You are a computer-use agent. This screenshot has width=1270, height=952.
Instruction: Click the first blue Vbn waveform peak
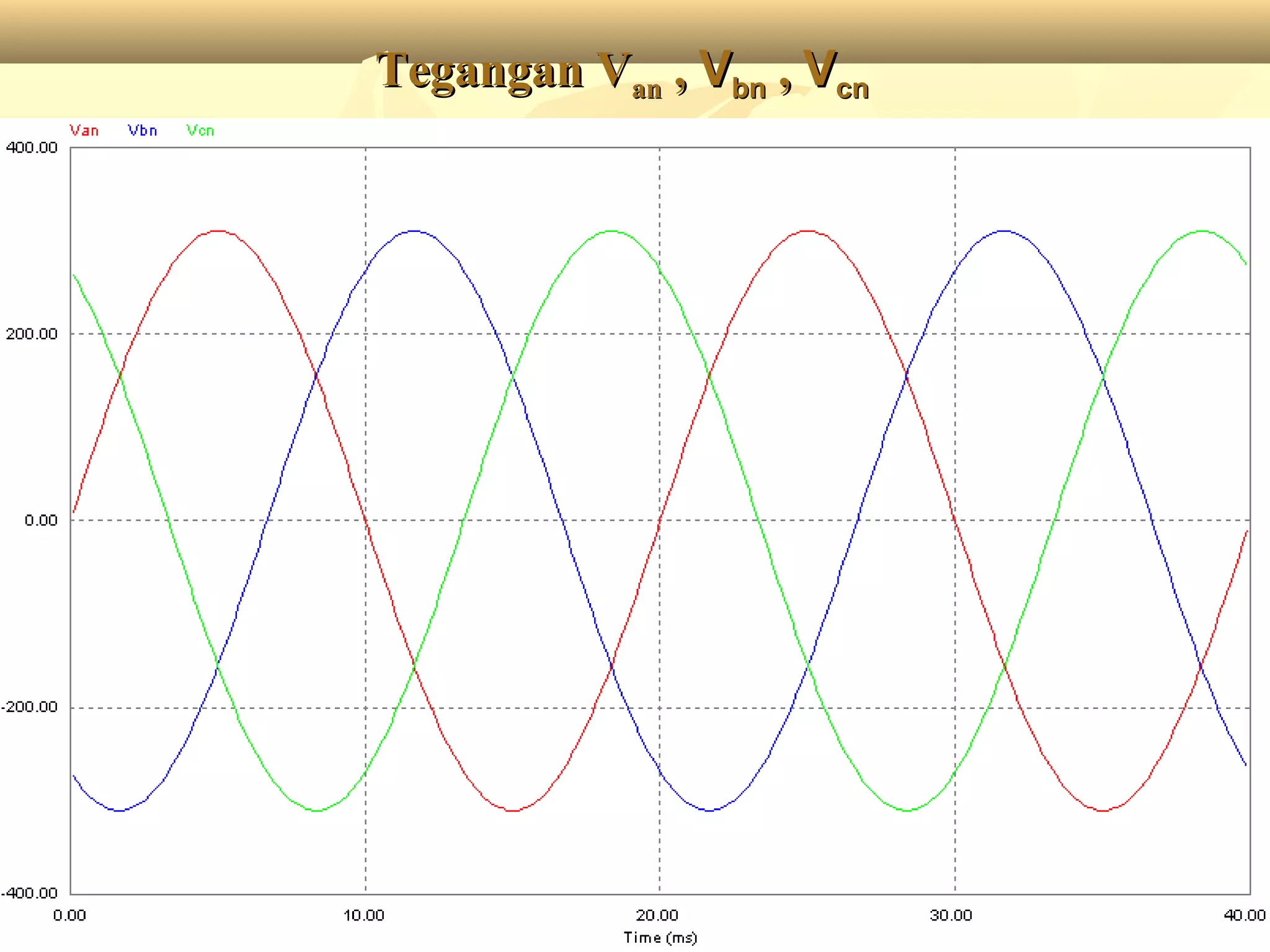pyautogui.click(x=414, y=231)
